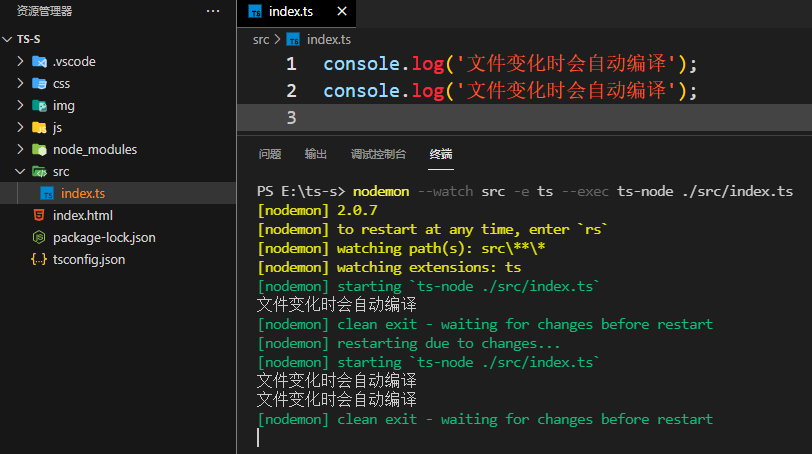Click the package-lock.json file icon
Screen dimensions: 812x454
(39, 237)
